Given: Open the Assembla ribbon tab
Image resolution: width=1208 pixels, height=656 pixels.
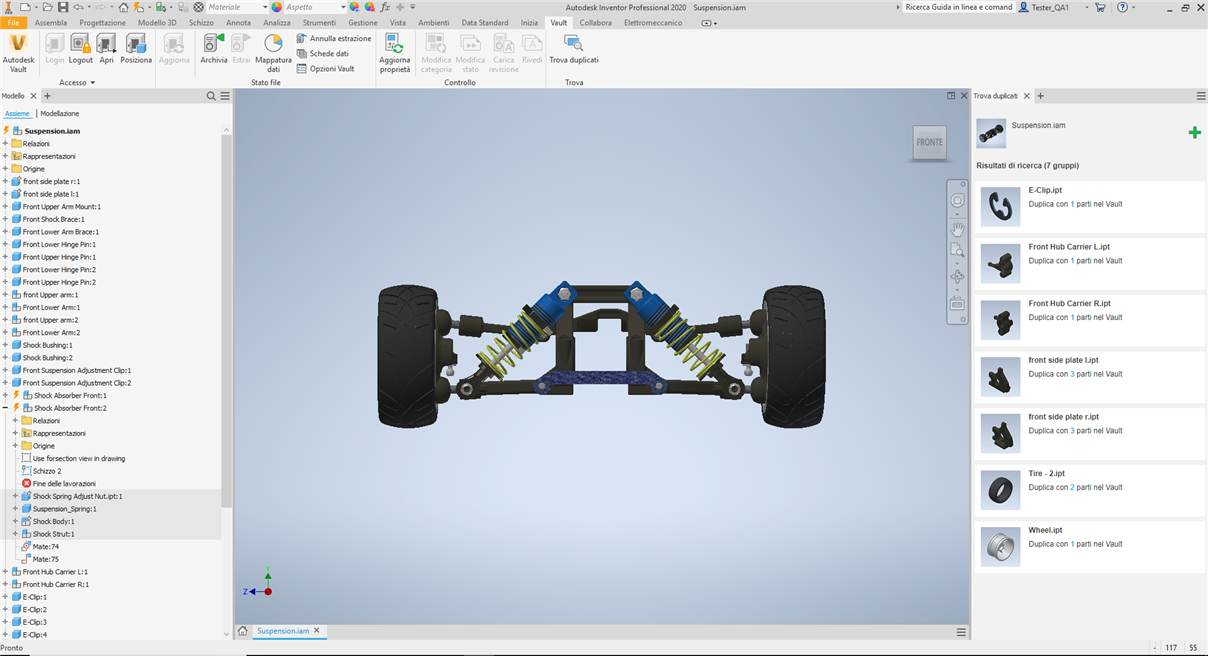Looking at the screenshot, I should (x=51, y=22).
